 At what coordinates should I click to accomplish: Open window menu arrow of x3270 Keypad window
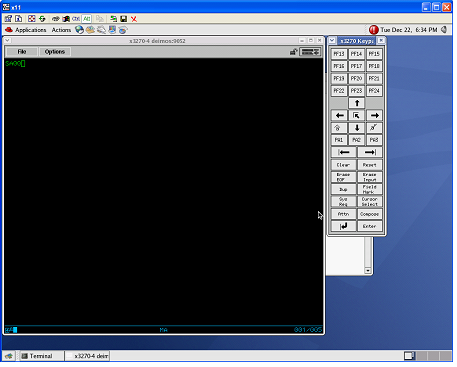point(332,41)
